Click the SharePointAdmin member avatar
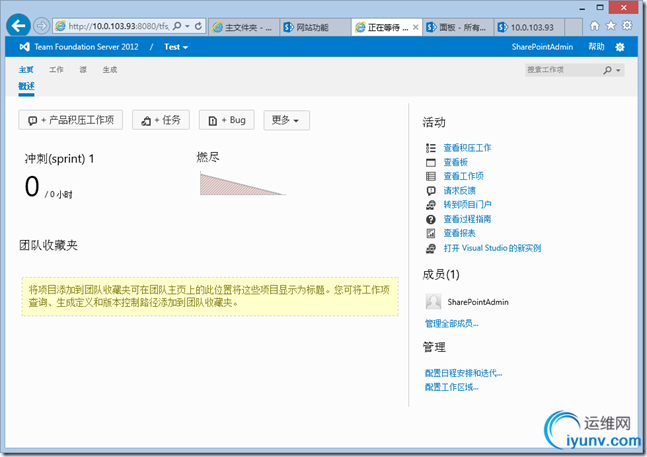This screenshot has width=647, height=457. tap(433, 302)
